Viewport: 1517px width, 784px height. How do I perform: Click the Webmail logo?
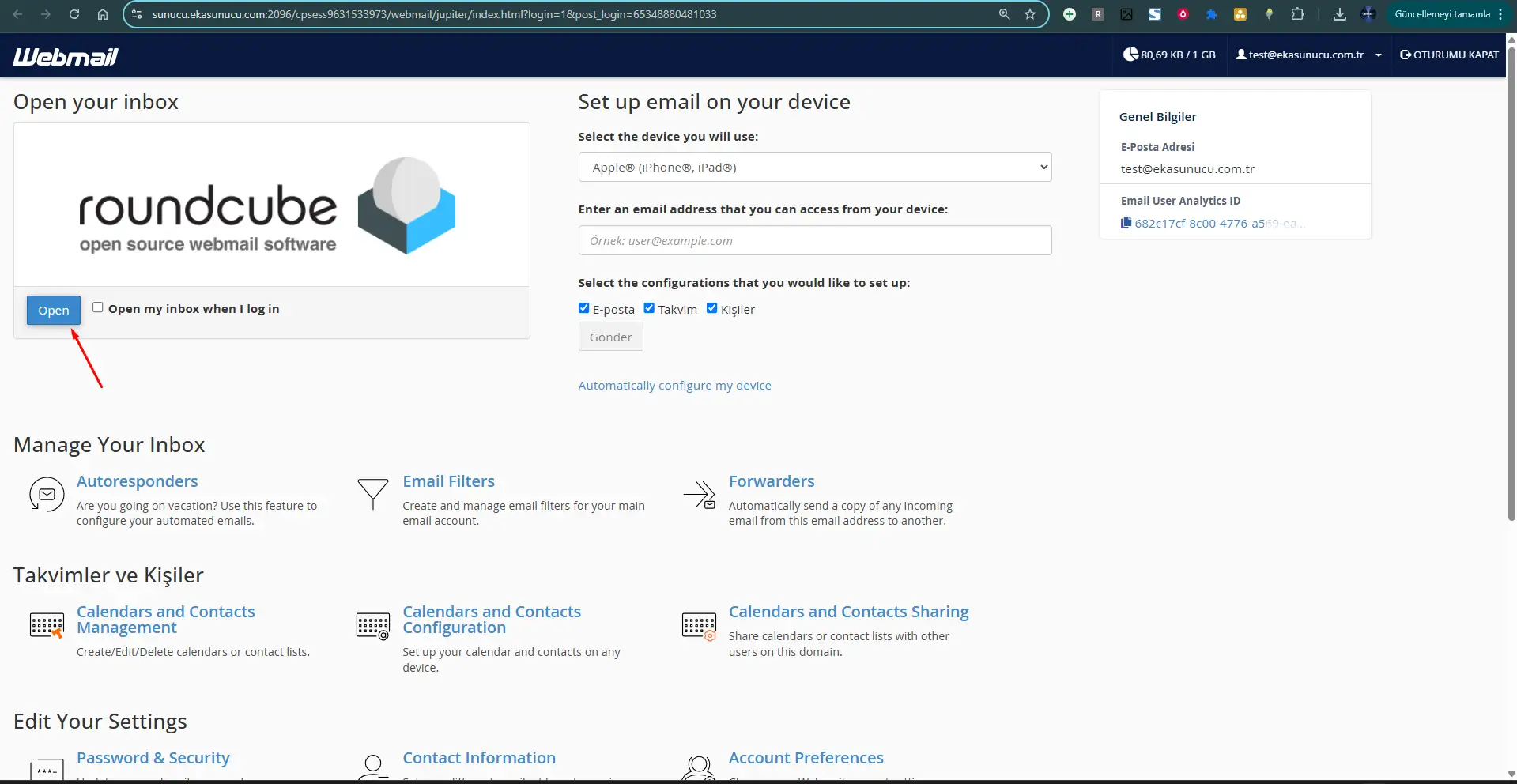click(x=66, y=56)
